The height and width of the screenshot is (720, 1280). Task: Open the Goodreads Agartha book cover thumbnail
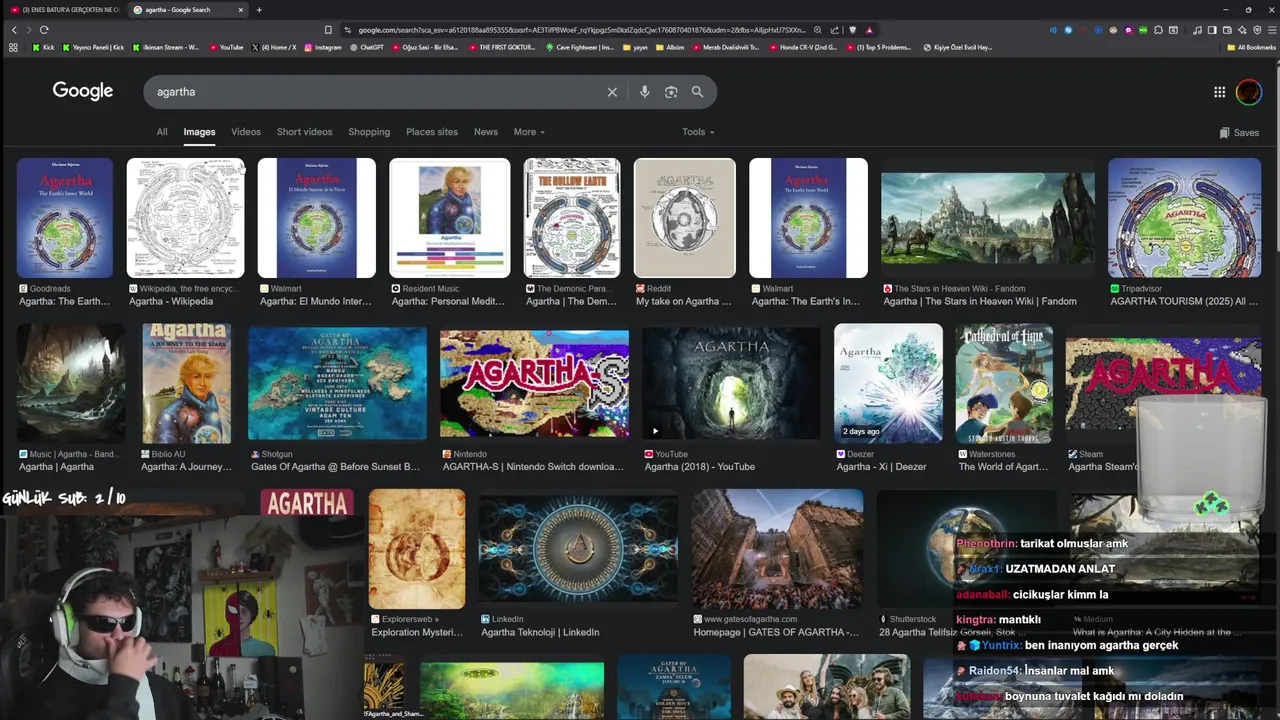65,218
